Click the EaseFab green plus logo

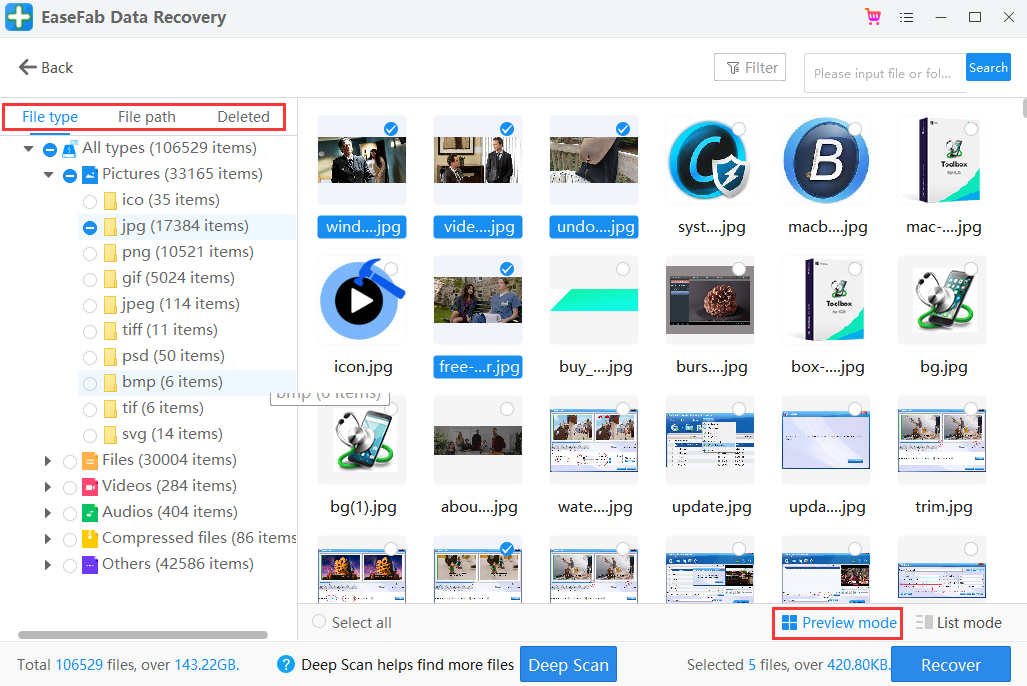tap(19, 18)
